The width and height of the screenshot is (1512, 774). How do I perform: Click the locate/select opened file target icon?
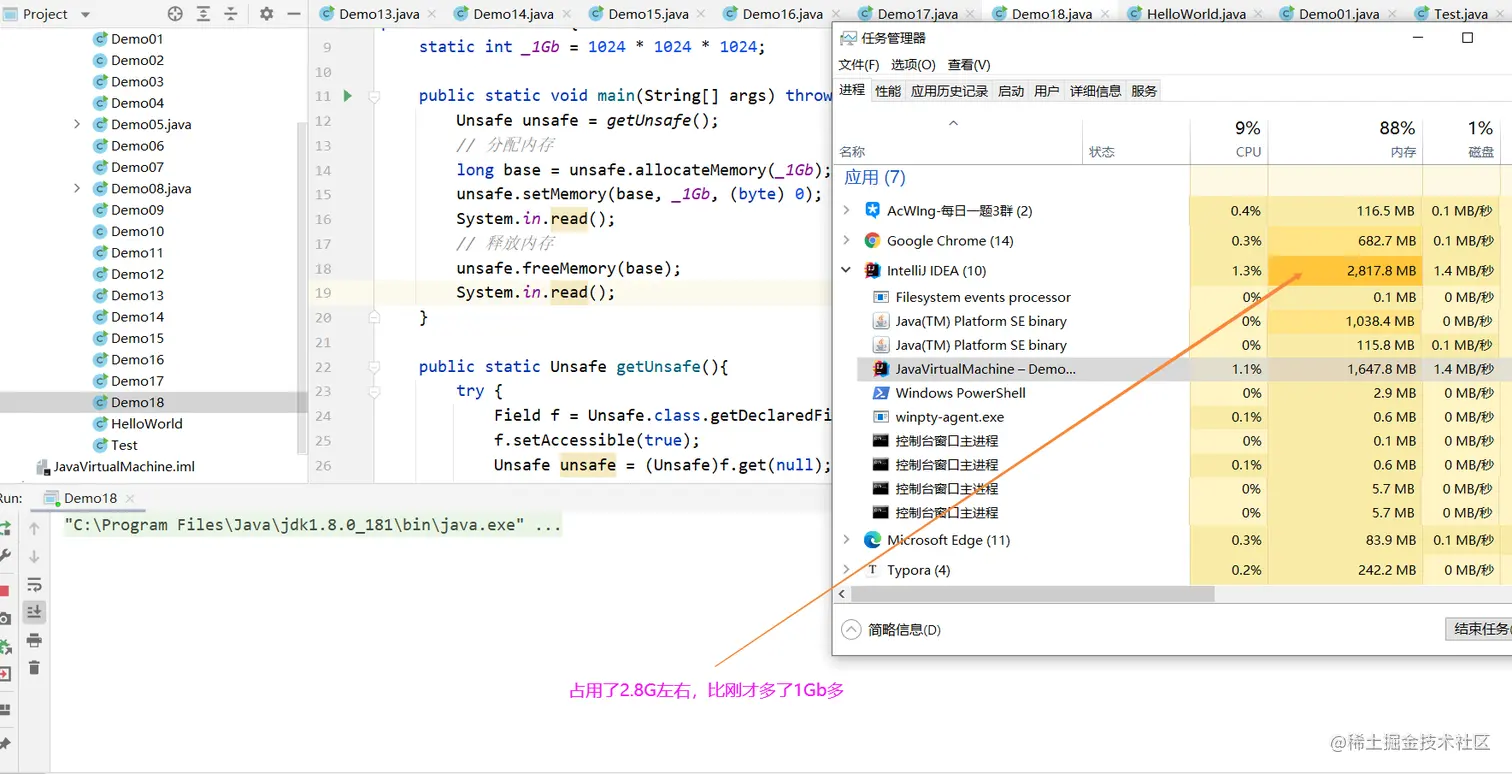click(x=175, y=14)
